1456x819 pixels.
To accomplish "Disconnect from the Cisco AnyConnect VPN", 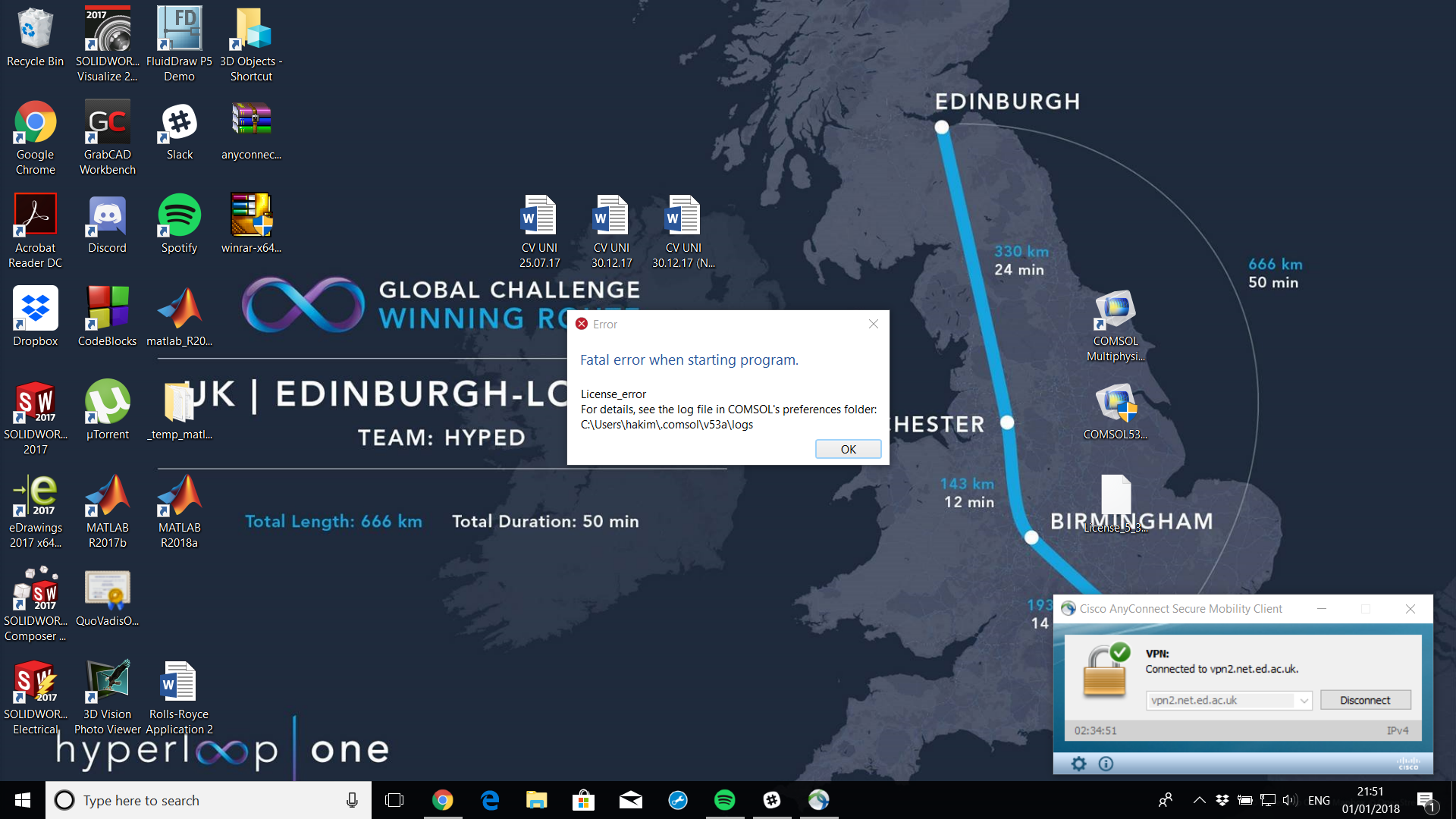I will pos(1365,700).
